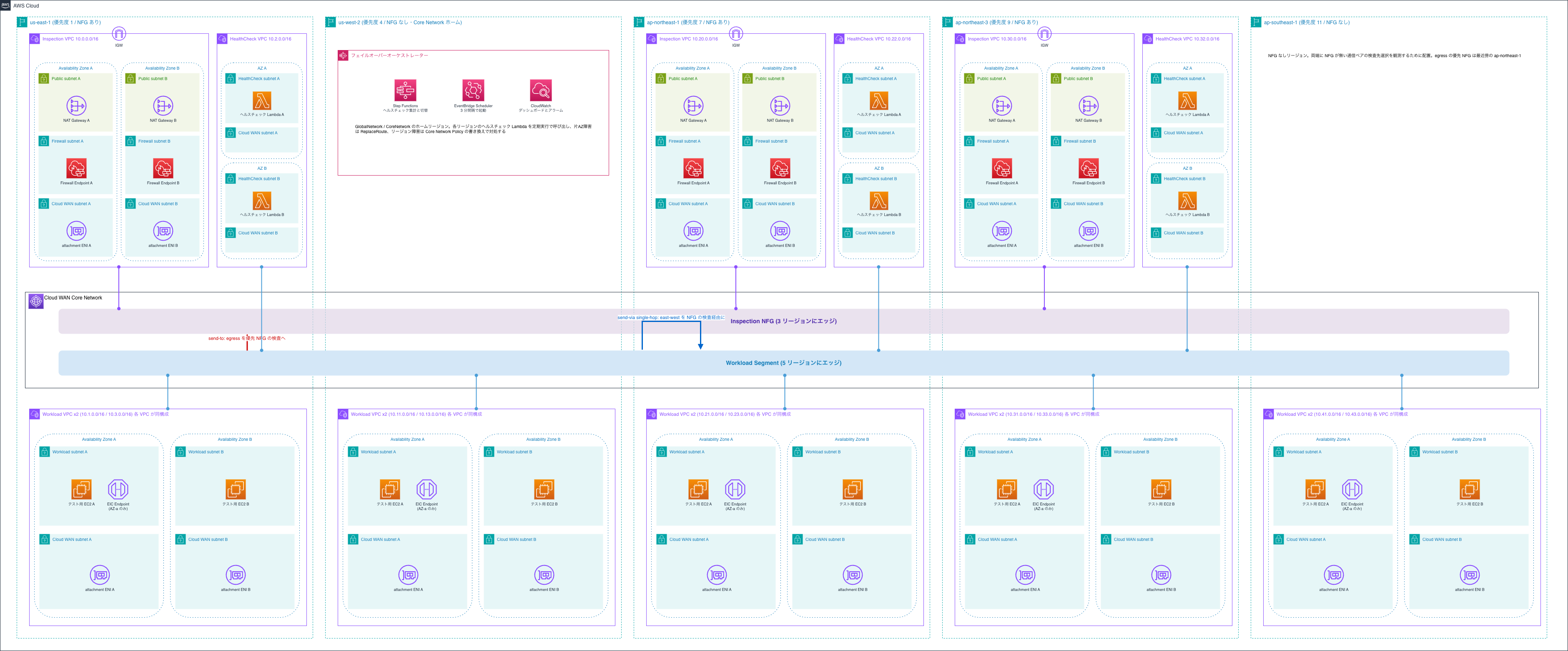Image resolution: width=1568 pixels, height=651 pixels.
Task: Click the 'GlobalNetwork / CoreNetwork' orchestrator description text
Action: coord(474,129)
